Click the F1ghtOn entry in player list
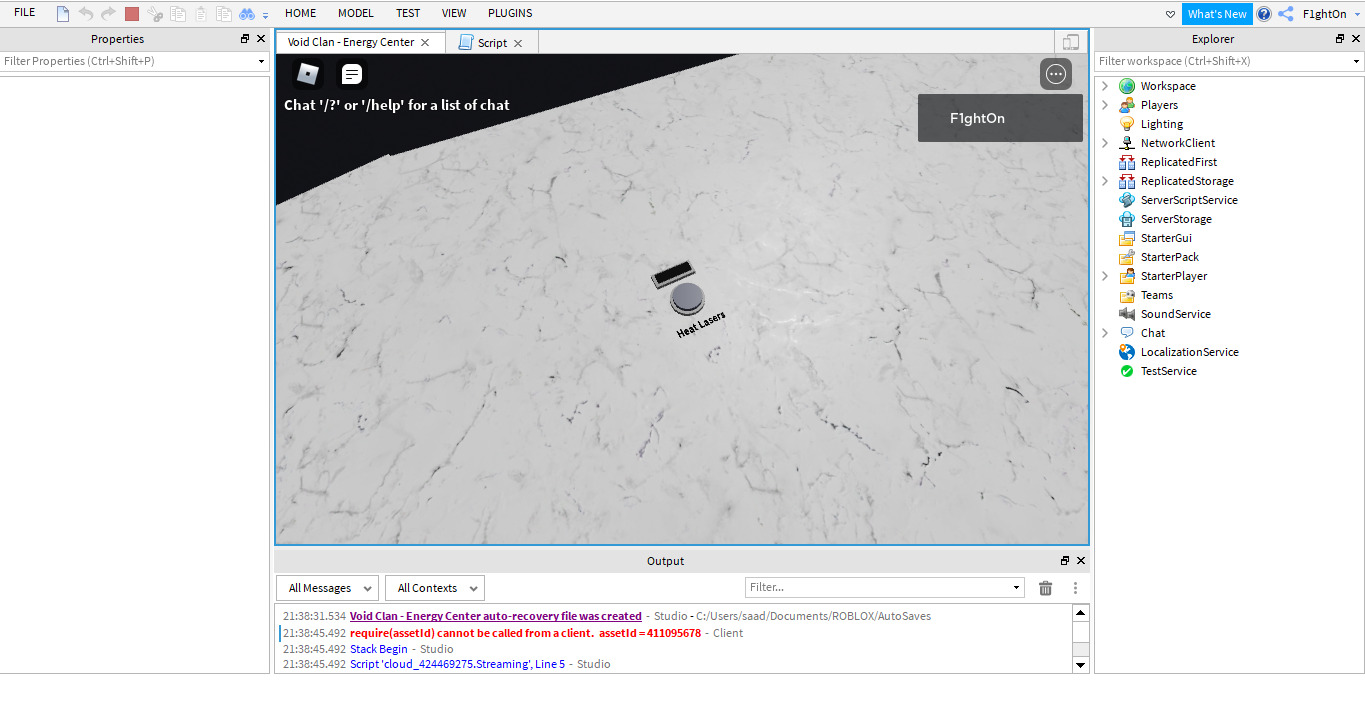 tap(1000, 118)
